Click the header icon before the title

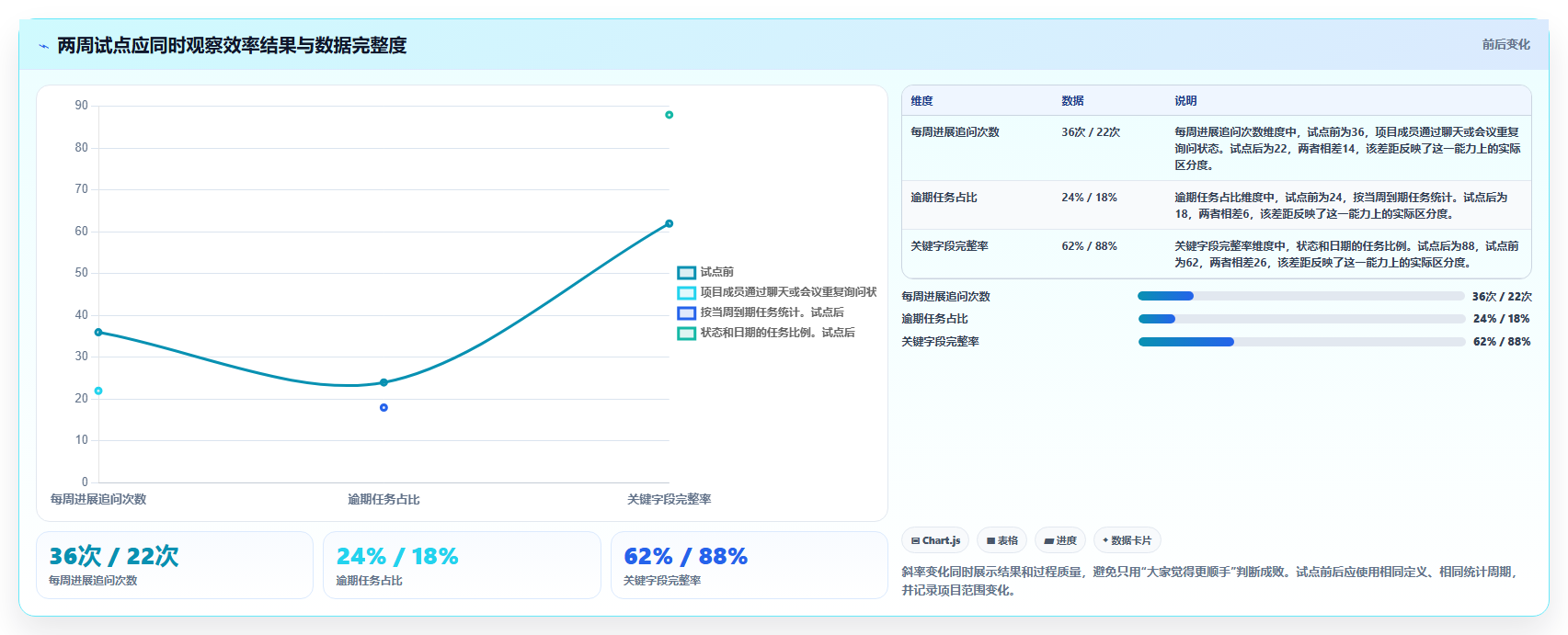43,46
